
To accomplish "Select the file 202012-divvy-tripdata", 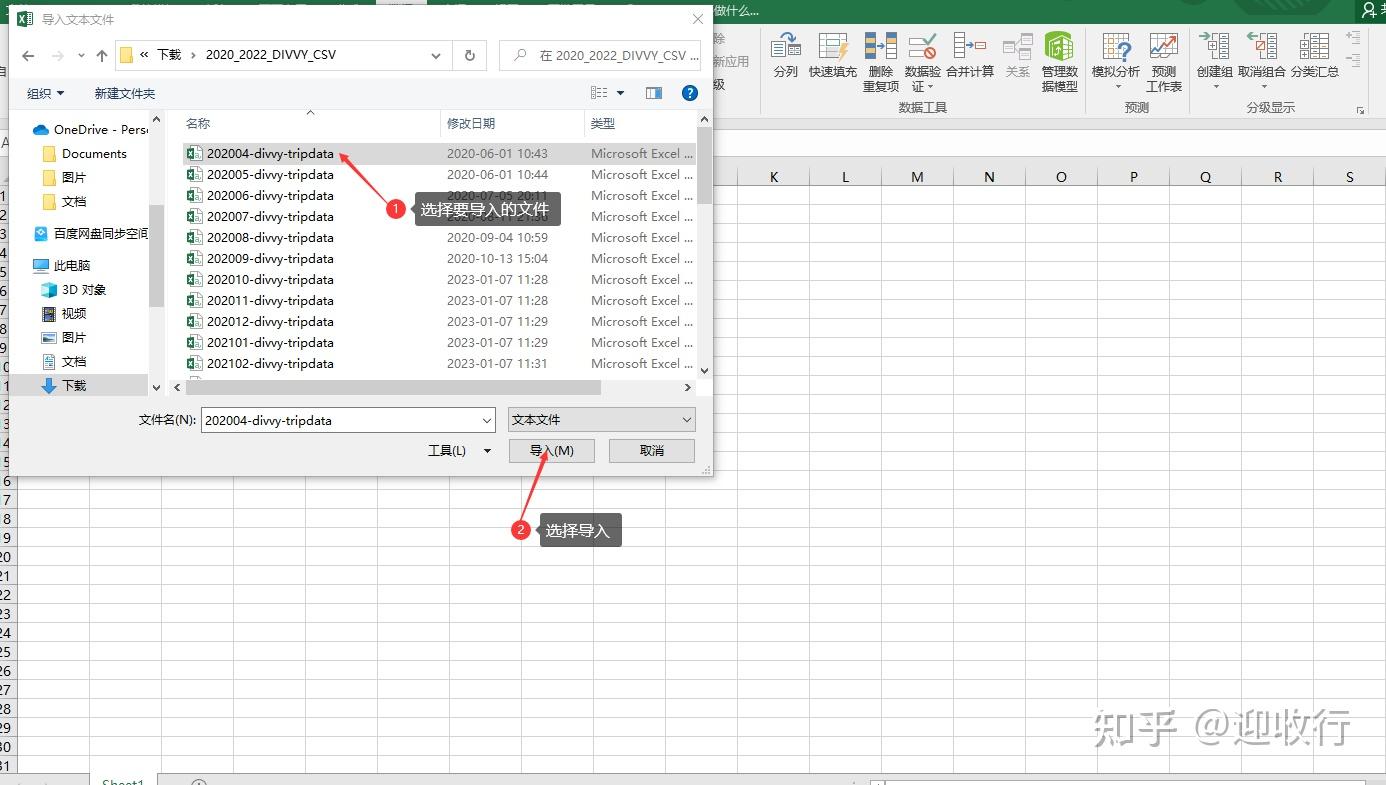I will click(x=270, y=322).
